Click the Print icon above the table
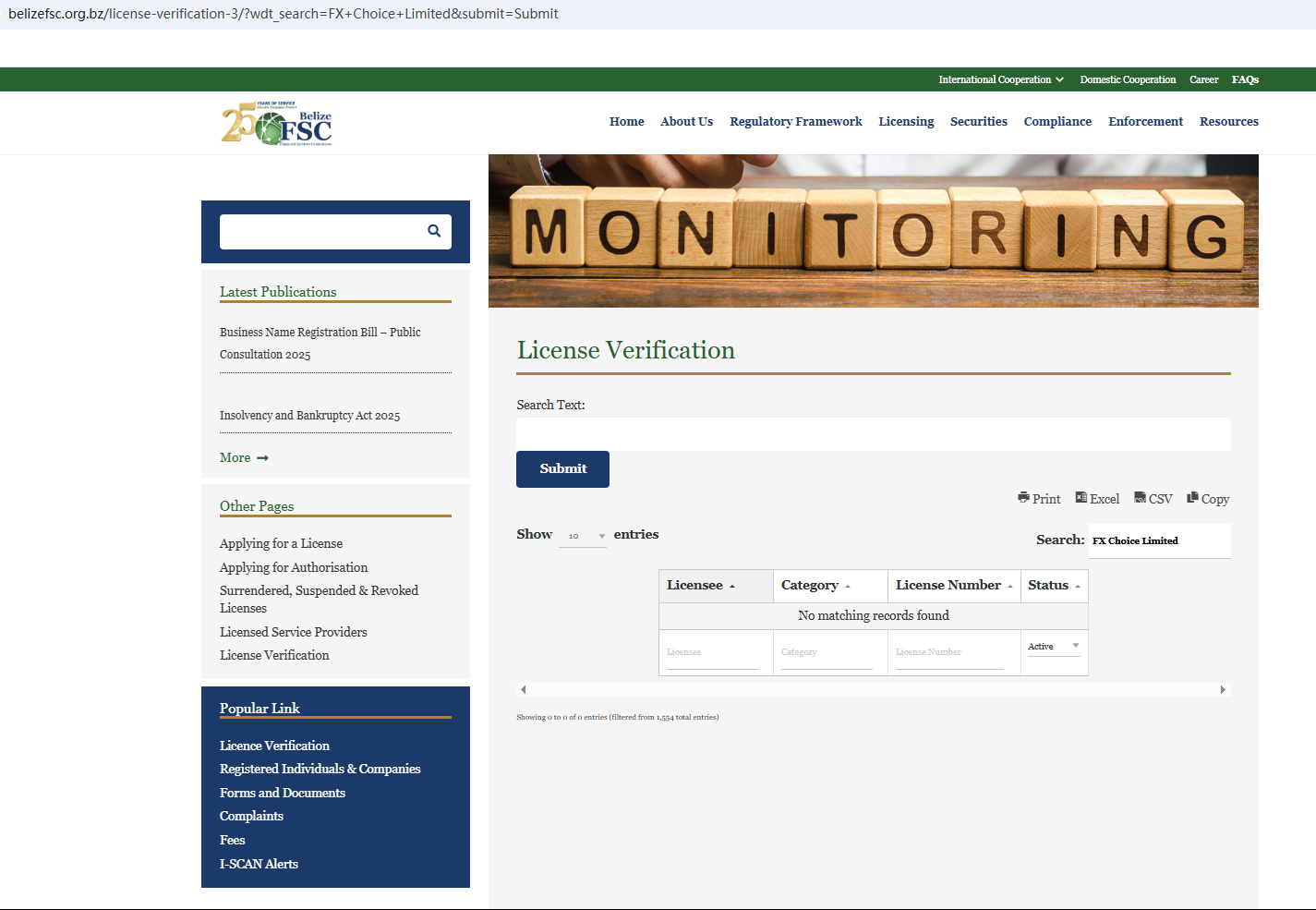This screenshot has width=1316, height=910. click(x=1023, y=498)
